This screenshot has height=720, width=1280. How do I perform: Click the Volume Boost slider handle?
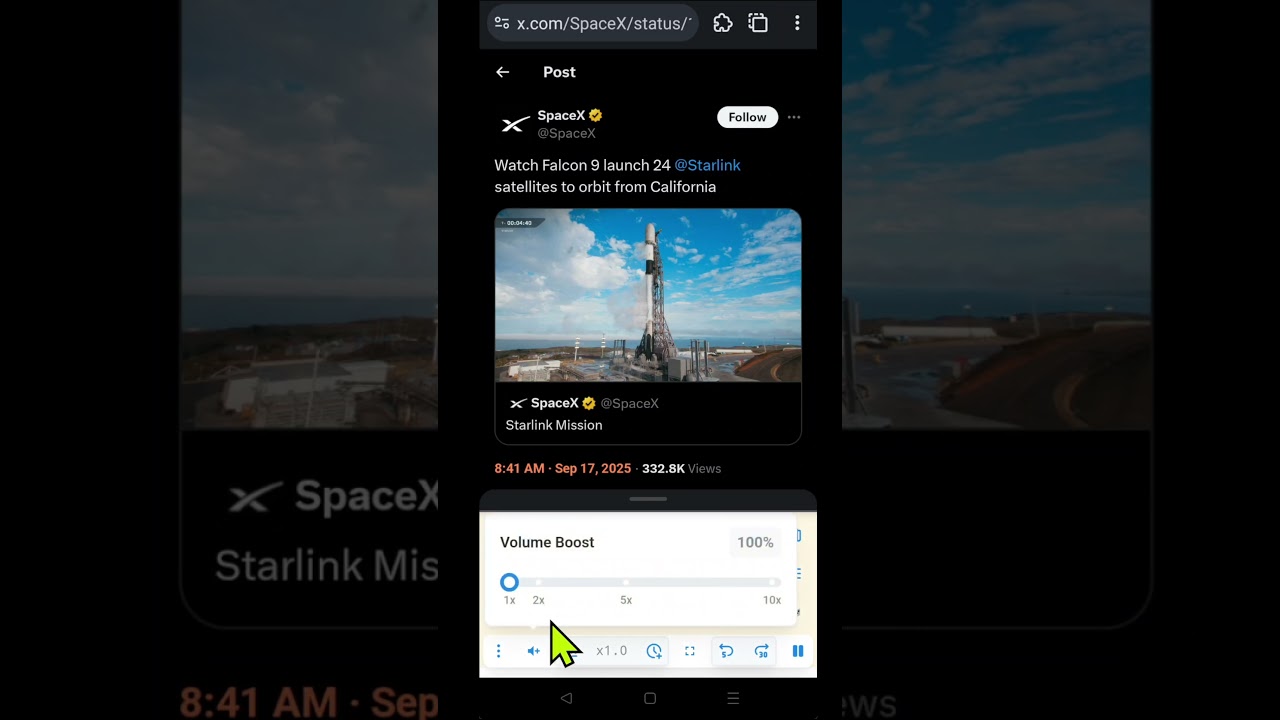(509, 582)
